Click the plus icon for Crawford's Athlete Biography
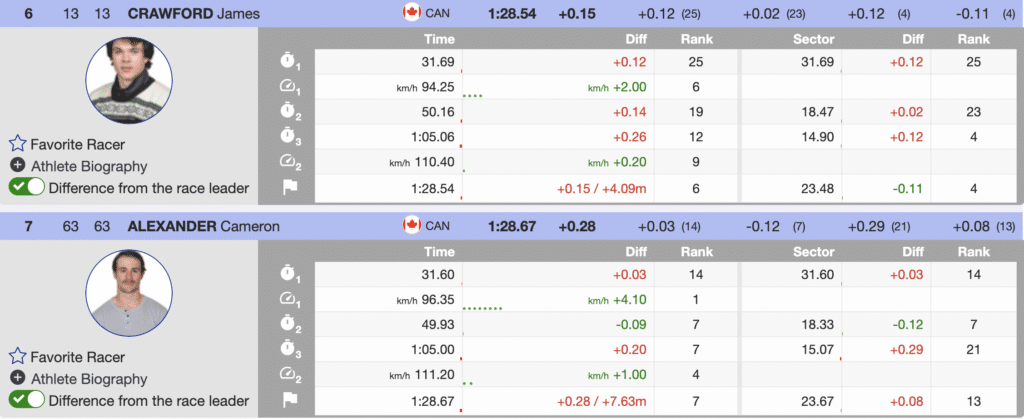The image size is (1024, 419). click(17, 166)
